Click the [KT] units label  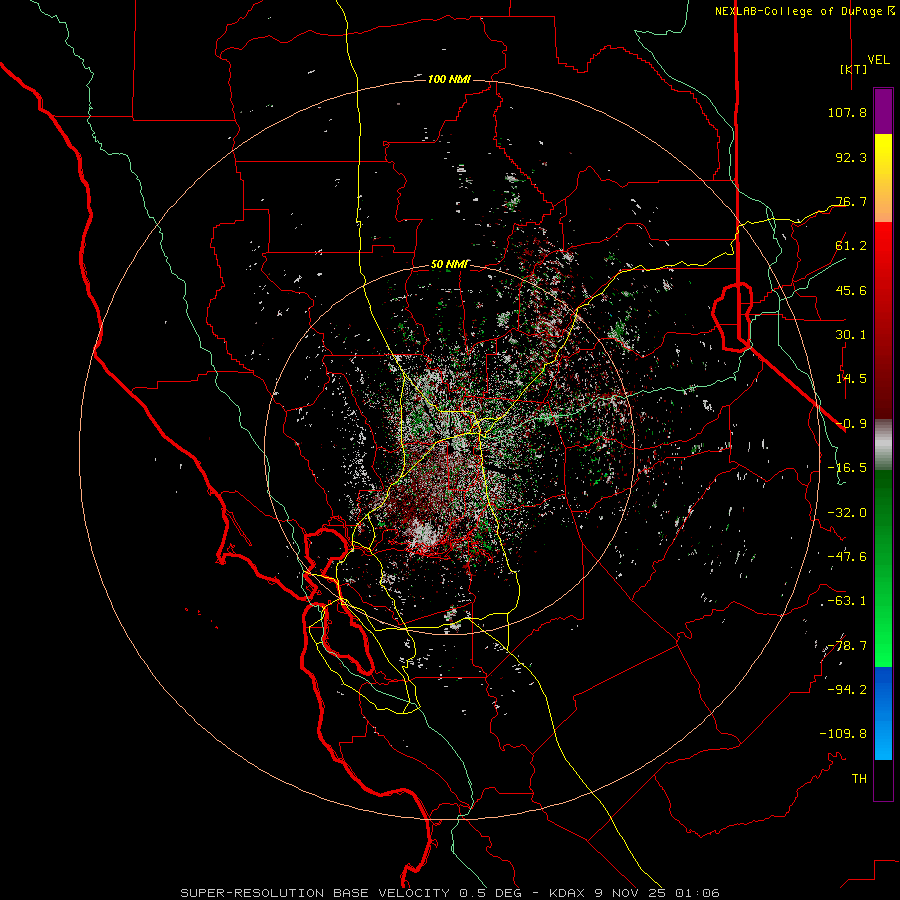(x=854, y=69)
